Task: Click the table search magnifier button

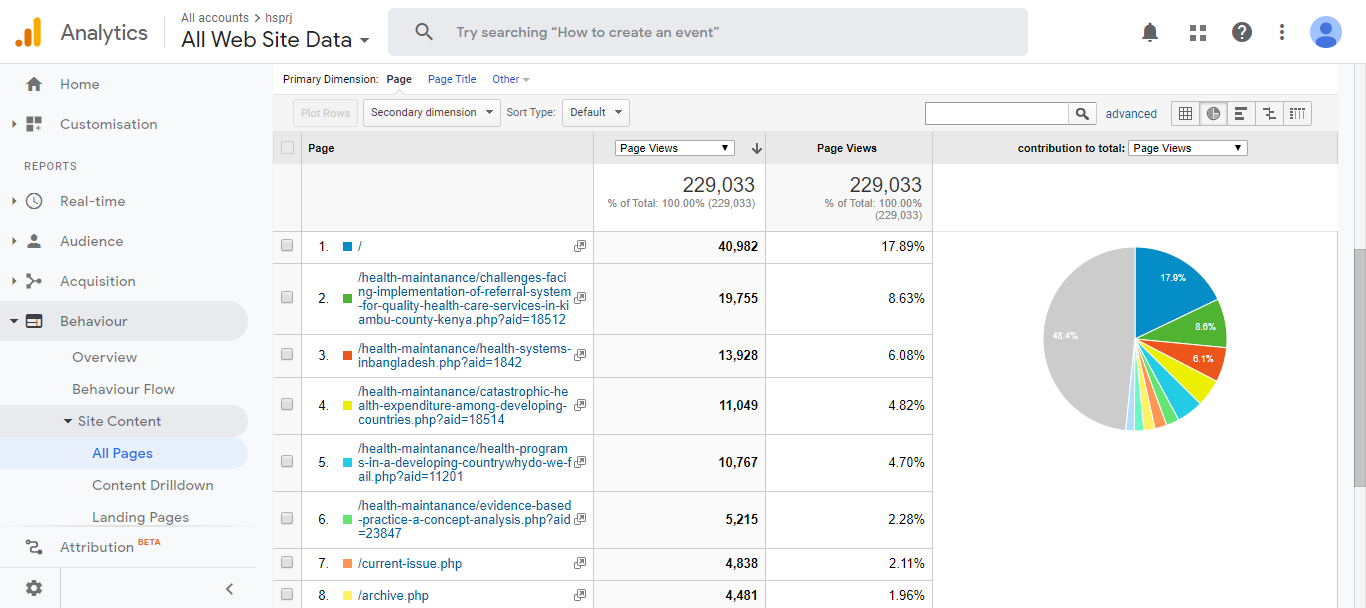Action: click(x=1081, y=113)
